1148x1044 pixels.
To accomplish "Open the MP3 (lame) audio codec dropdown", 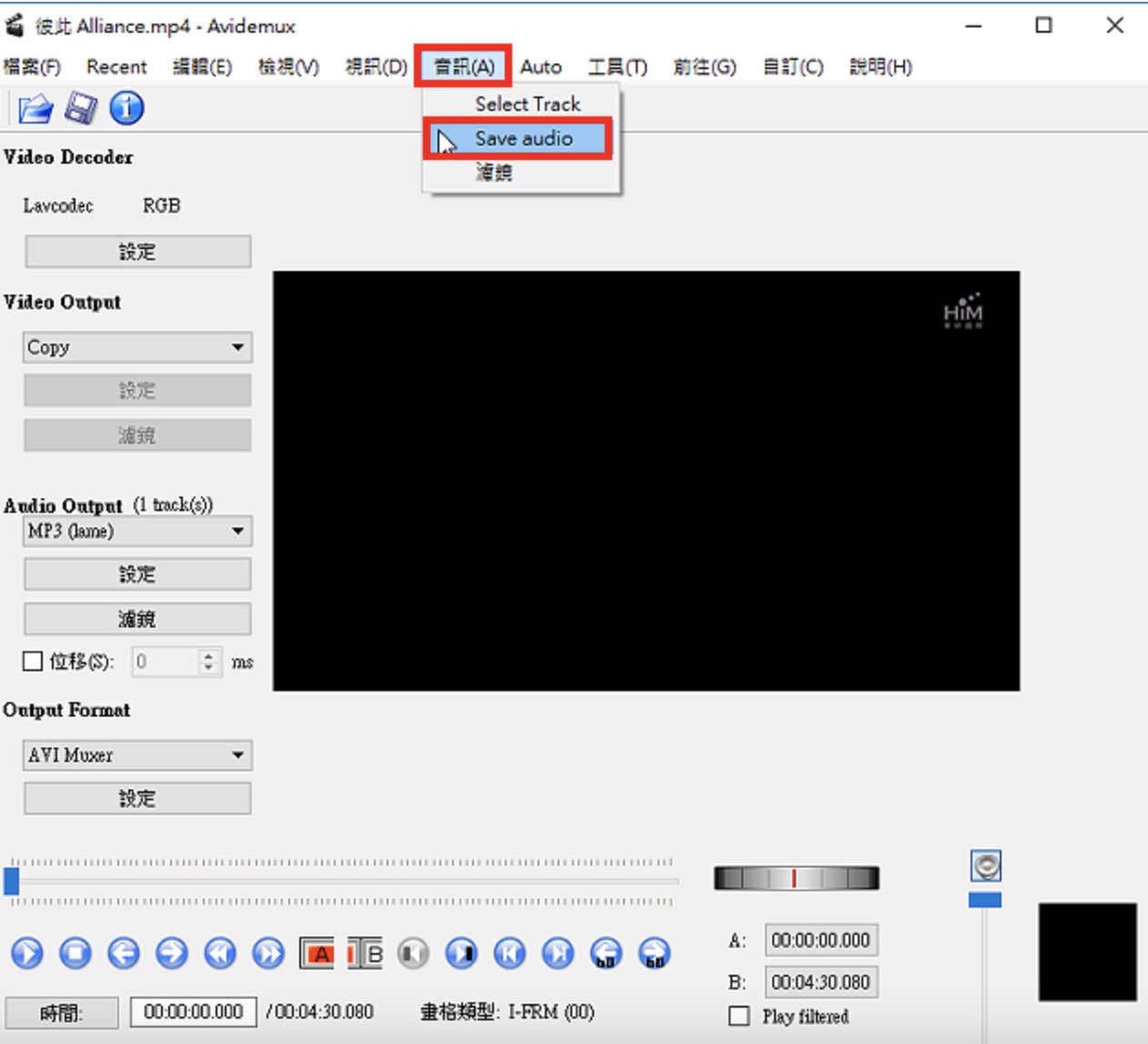I will [x=137, y=531].
